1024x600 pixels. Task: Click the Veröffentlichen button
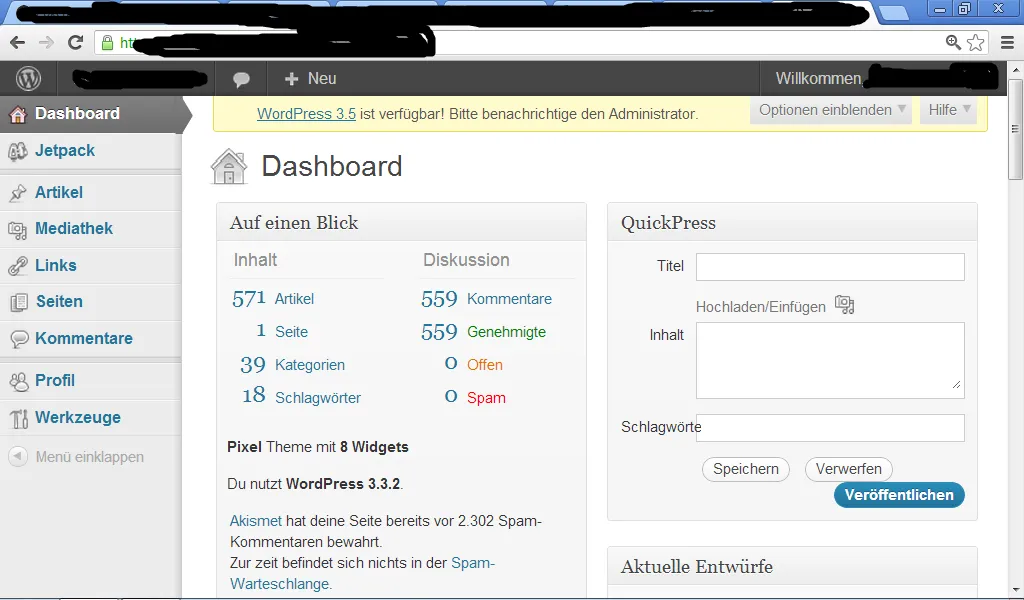(899, 495)
